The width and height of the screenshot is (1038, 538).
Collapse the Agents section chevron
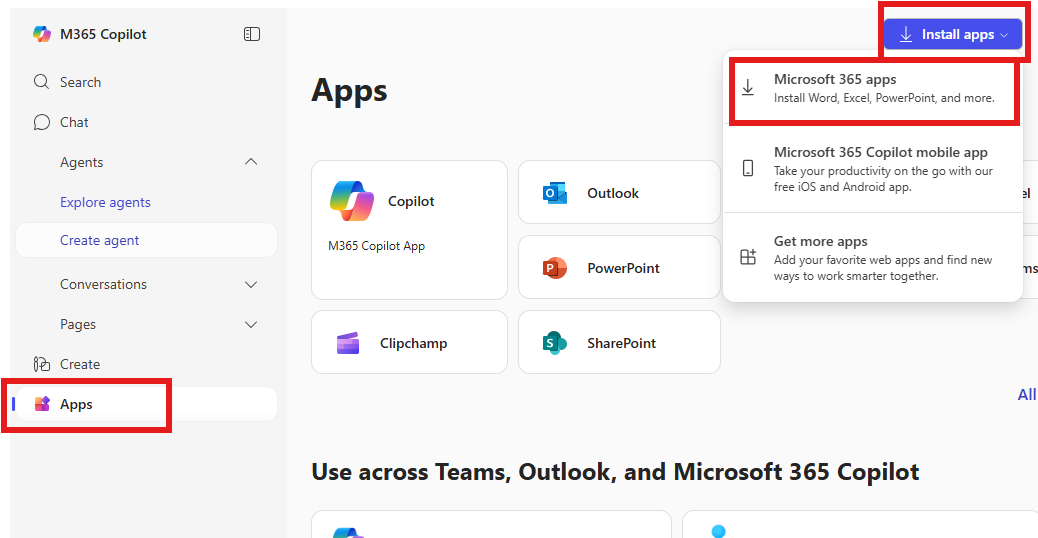point(251,162)
